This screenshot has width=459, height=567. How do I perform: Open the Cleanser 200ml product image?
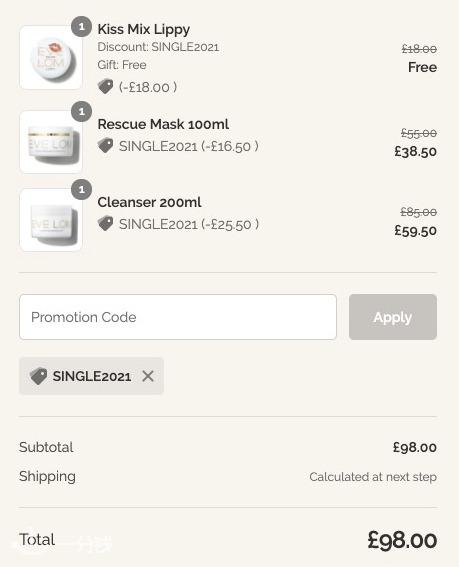pos(51,220)
